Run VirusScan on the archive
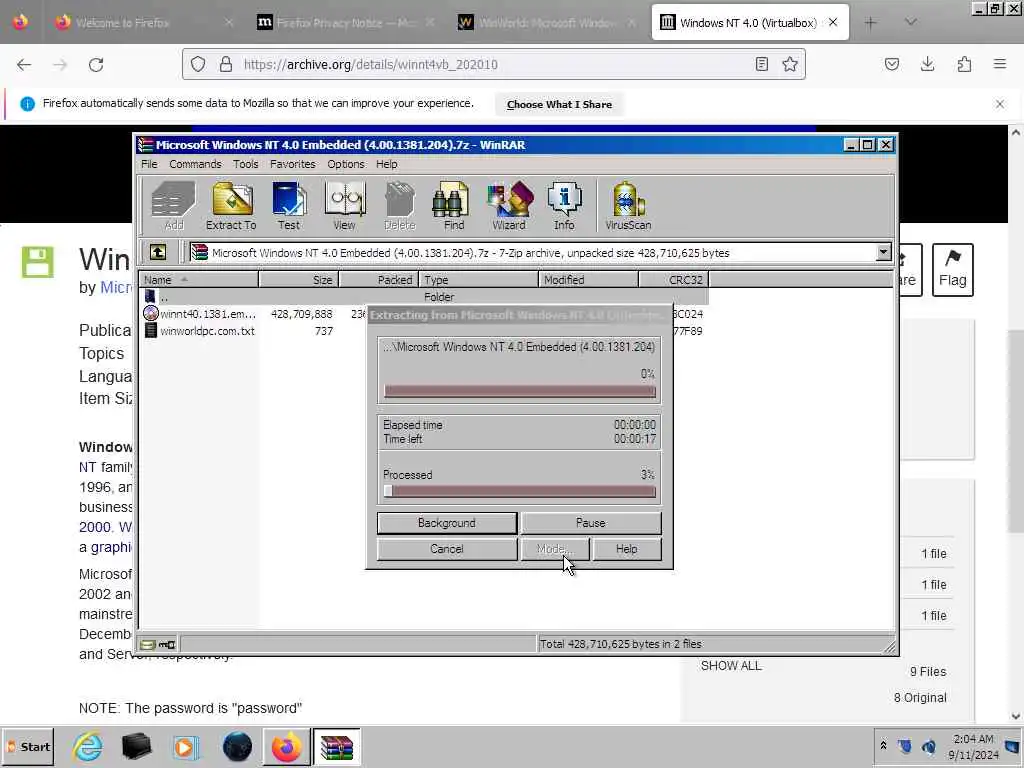 [628, 206]
